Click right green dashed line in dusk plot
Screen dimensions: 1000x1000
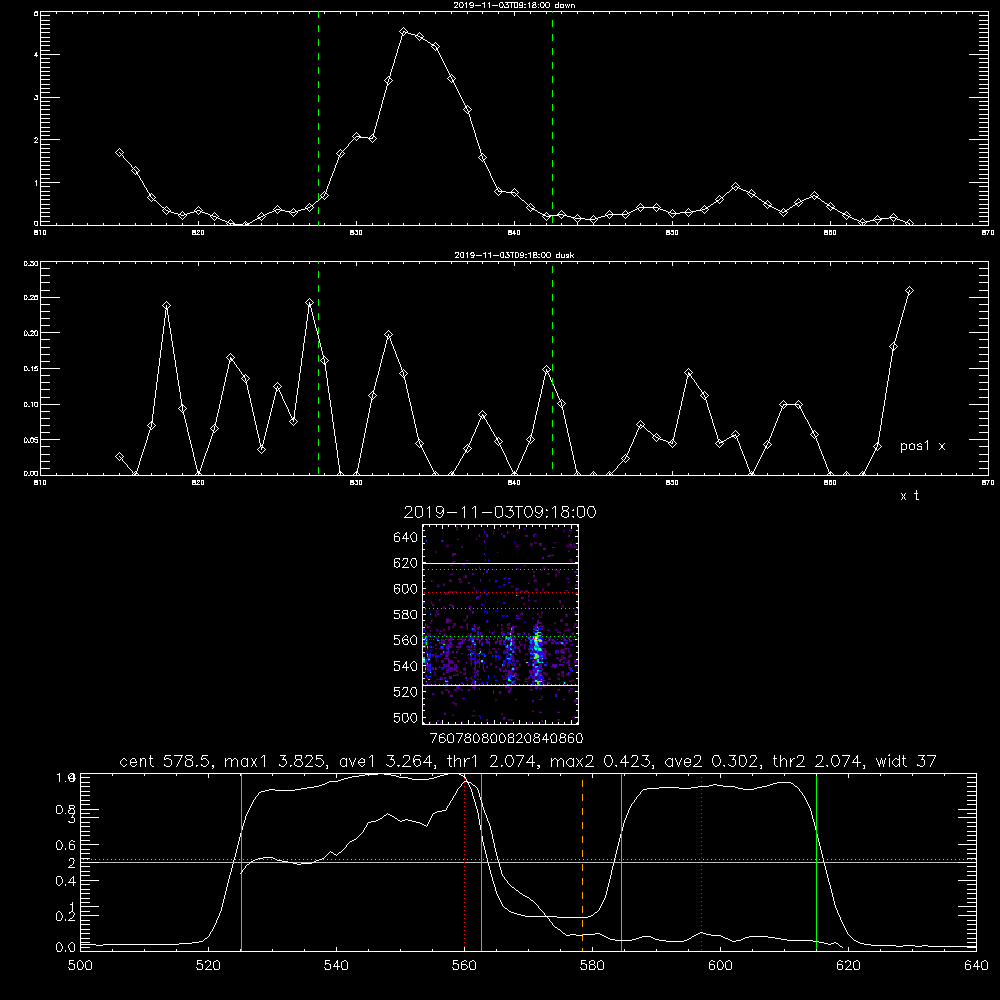tap(552, 368)
